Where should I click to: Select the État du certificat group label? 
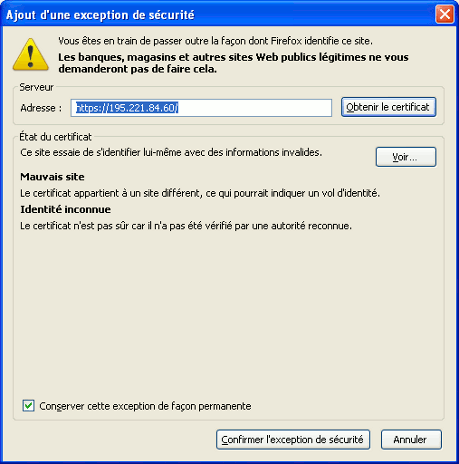(55, 137)
